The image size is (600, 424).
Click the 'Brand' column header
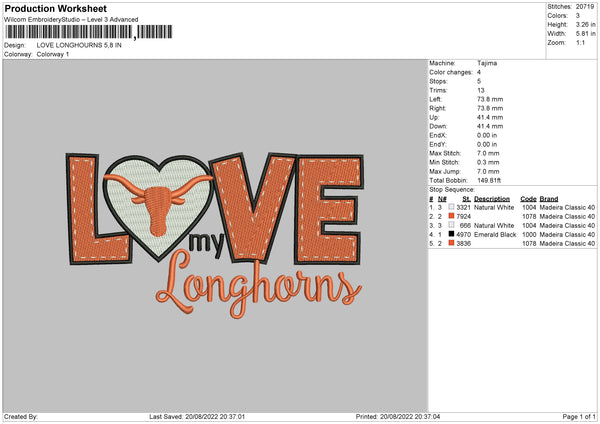coord(549,199)
